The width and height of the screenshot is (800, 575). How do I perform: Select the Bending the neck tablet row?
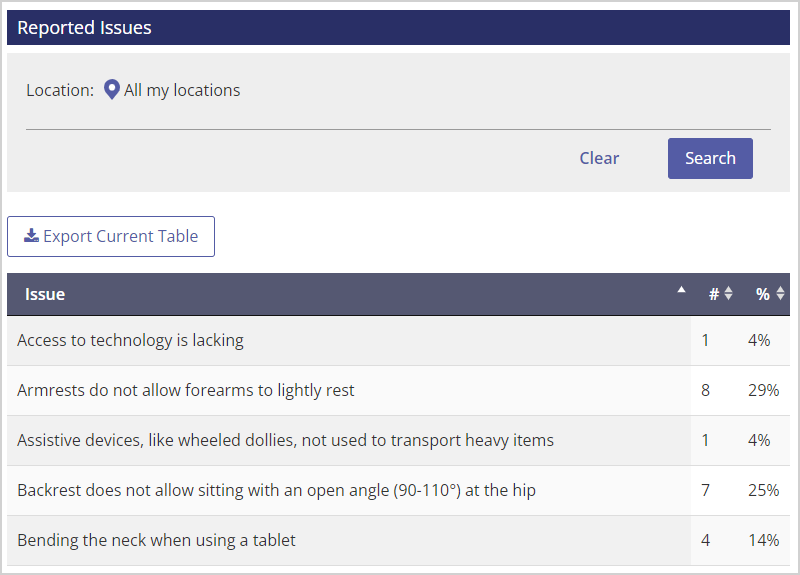(398, 540)
